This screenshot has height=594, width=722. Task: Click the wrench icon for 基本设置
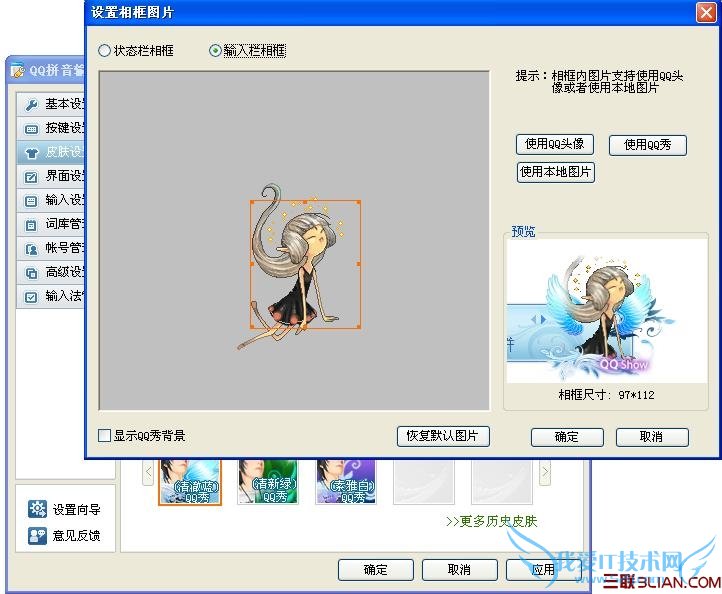pyautogui.click(x=31, y=105)
